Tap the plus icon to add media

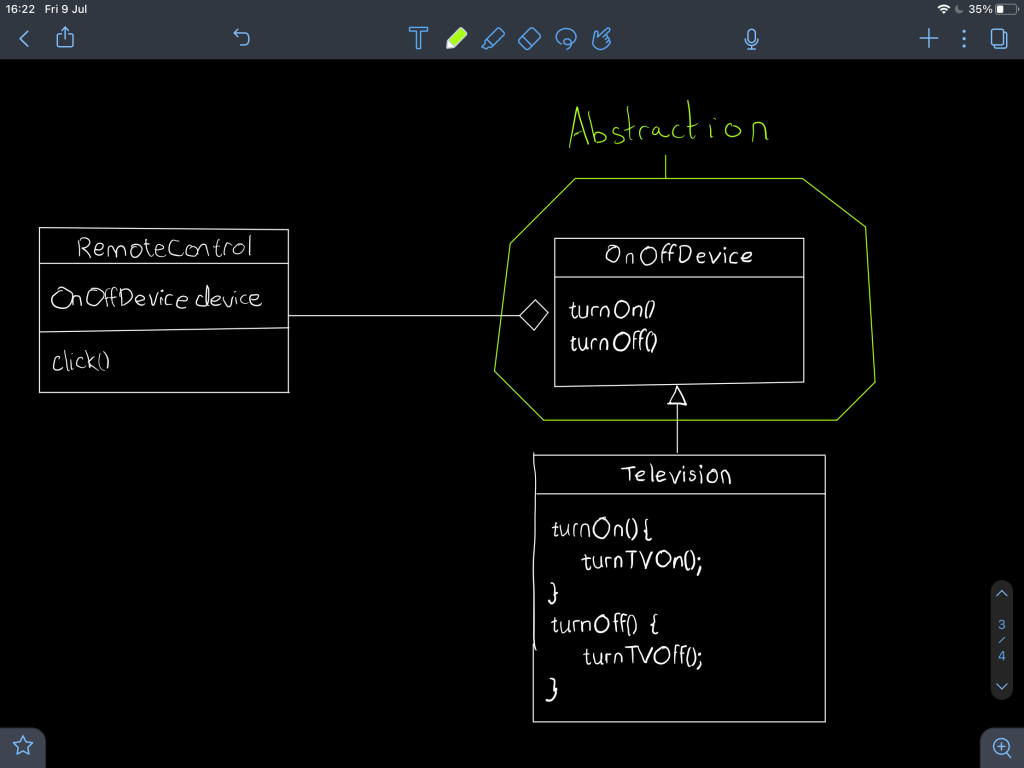point(929,39)
